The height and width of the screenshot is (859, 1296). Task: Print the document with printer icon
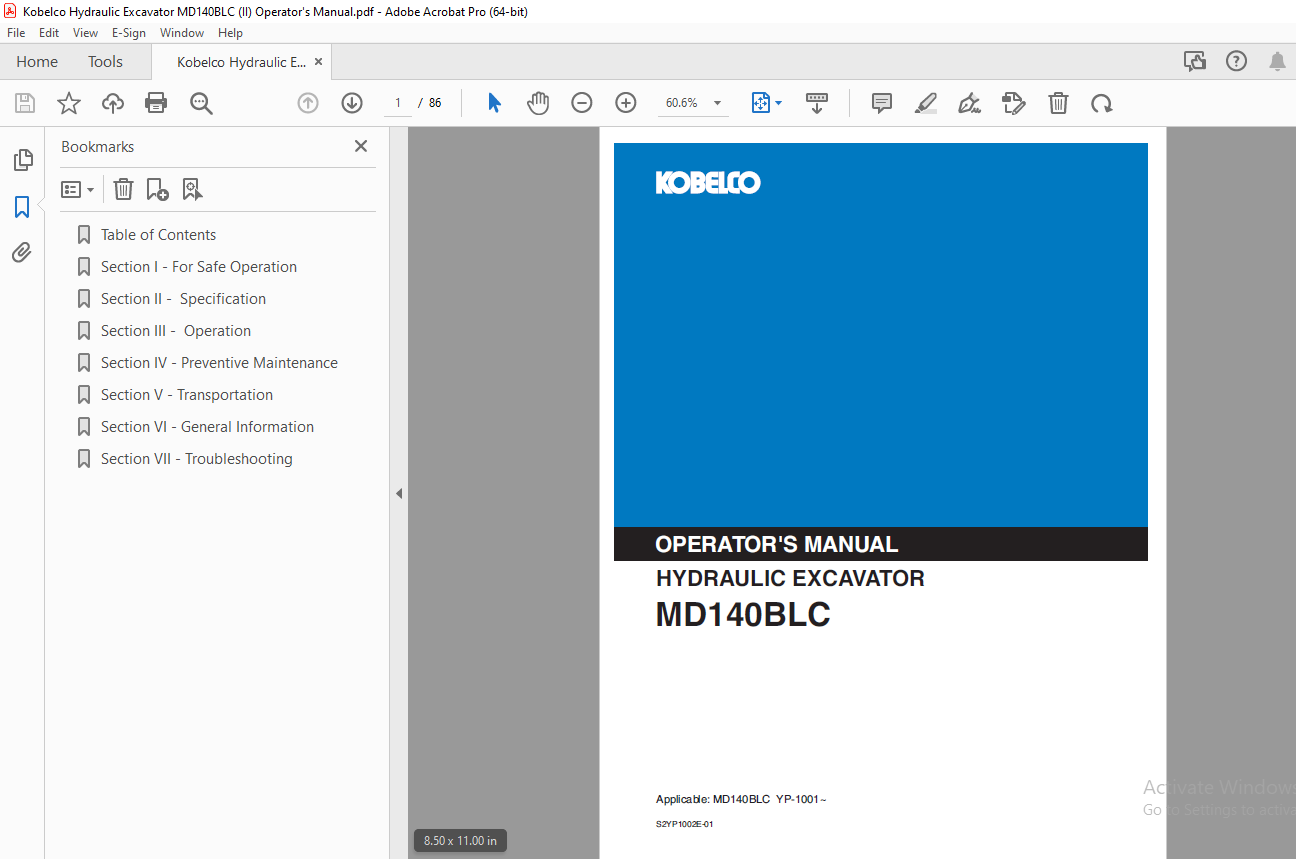pyautogui.click(x=156, y=103)
